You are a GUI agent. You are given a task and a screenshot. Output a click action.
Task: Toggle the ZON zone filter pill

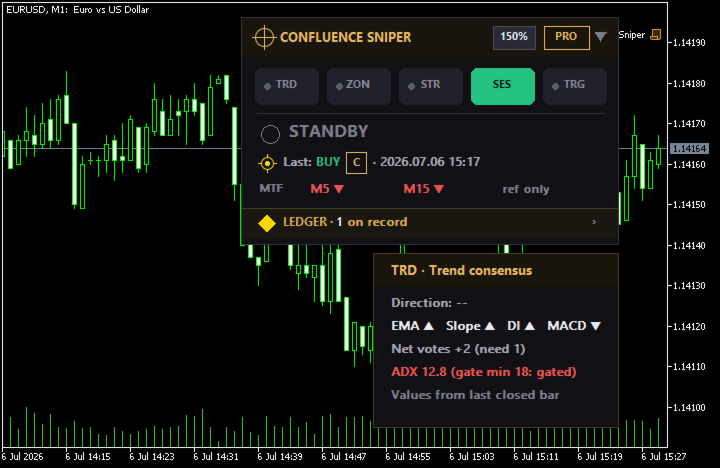pos(359,86)
